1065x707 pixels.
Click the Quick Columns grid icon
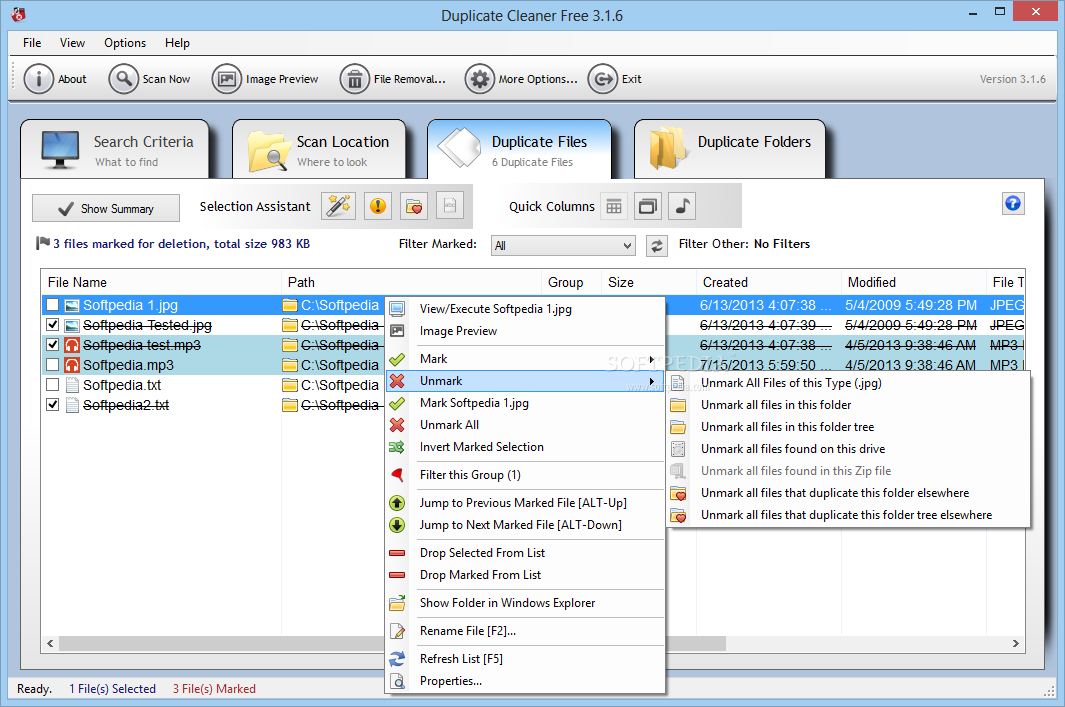[613, 206]
